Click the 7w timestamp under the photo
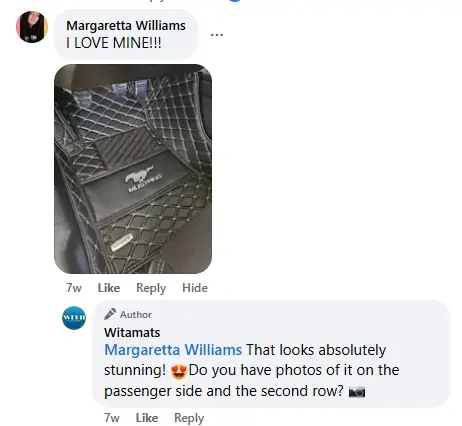This screenshot has width=462, height=426. [x=74, y=288]
